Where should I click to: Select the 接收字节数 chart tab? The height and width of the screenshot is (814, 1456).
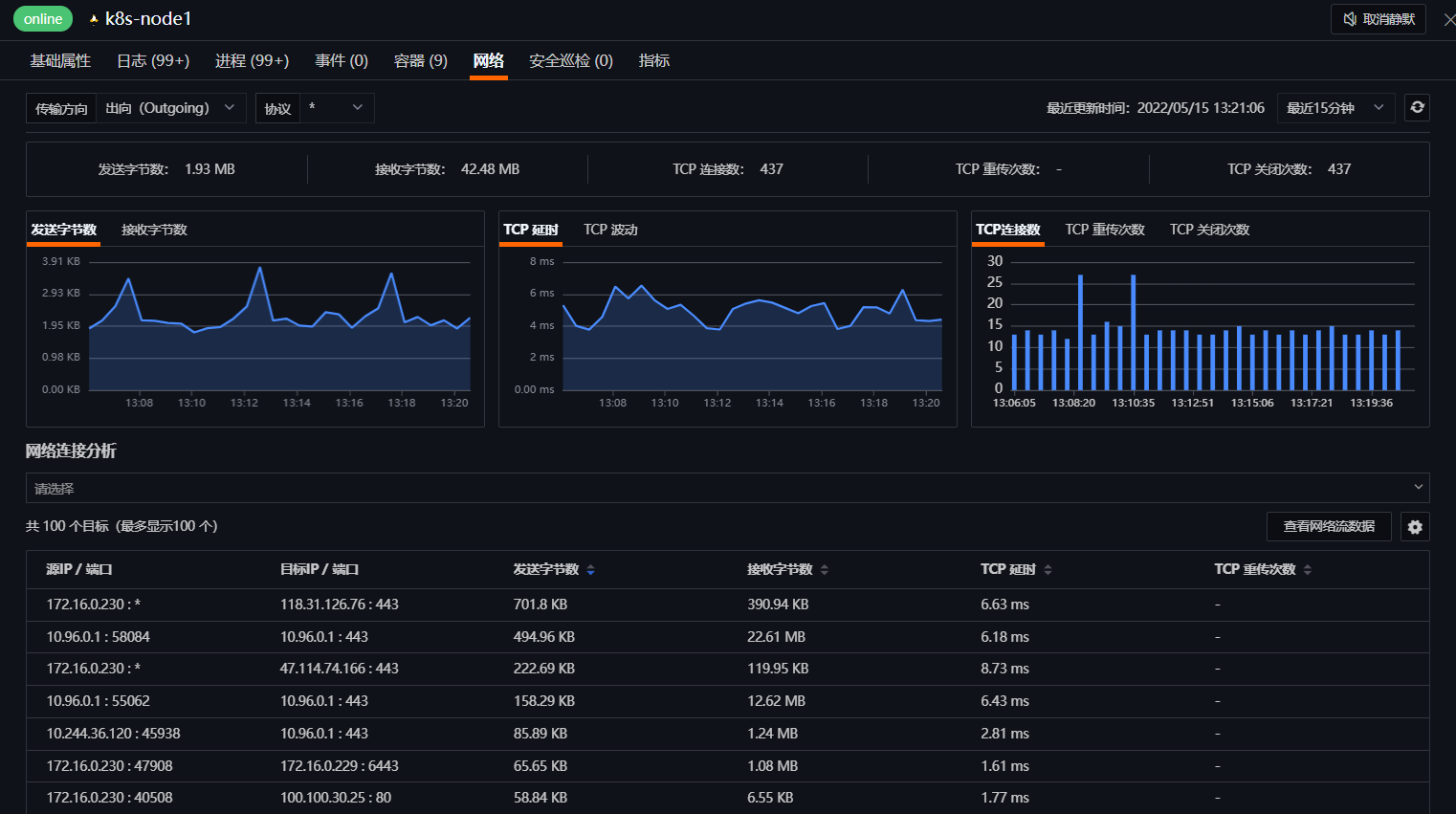pyautogui.click(x=154, y=230)
